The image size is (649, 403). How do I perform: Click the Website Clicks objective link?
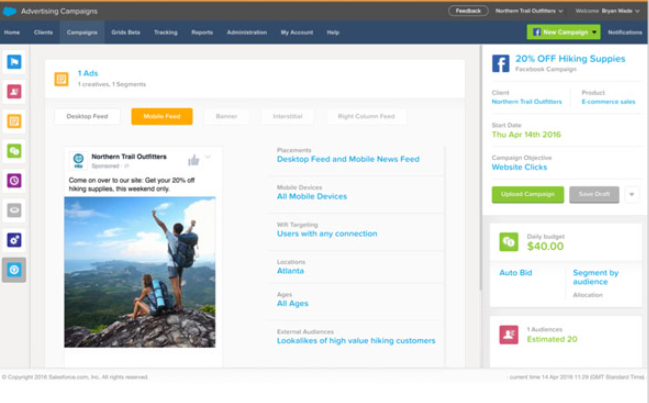pos(519,167)
